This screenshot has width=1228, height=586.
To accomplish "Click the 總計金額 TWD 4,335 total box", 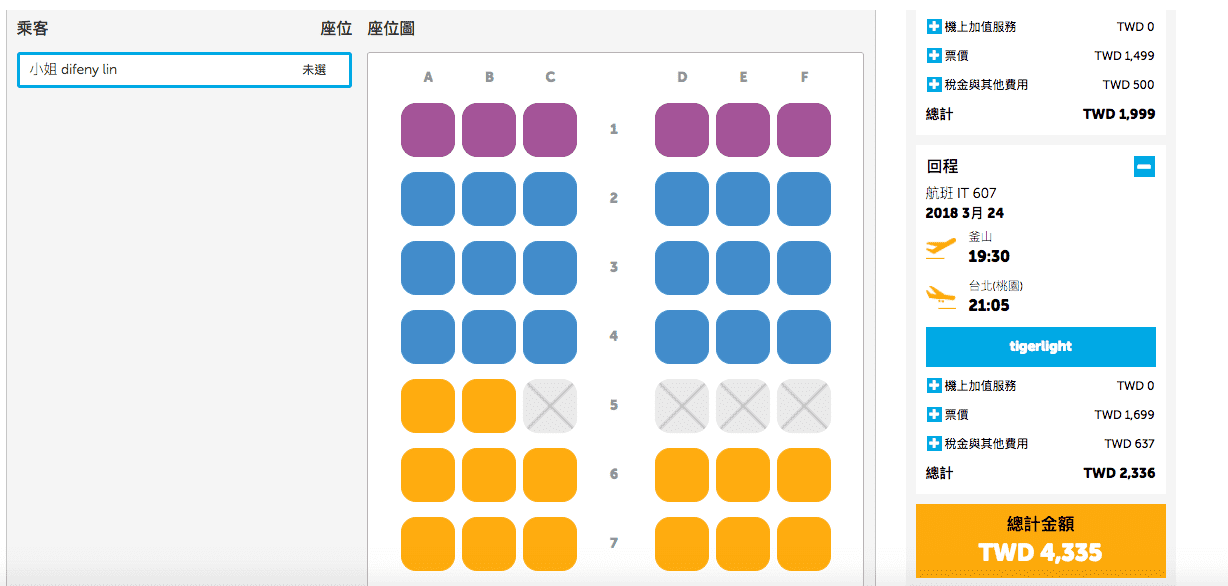I will pyautogui.click(x=1040, y=540).
